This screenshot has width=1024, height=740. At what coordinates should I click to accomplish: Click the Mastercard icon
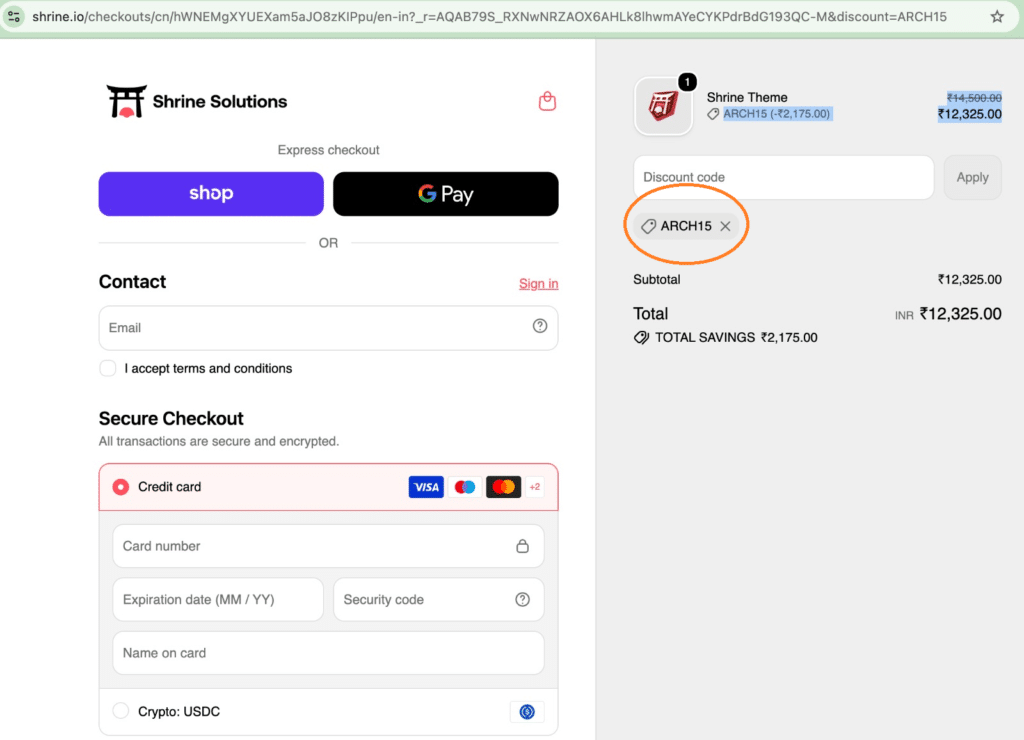click(x=504, y=487)
